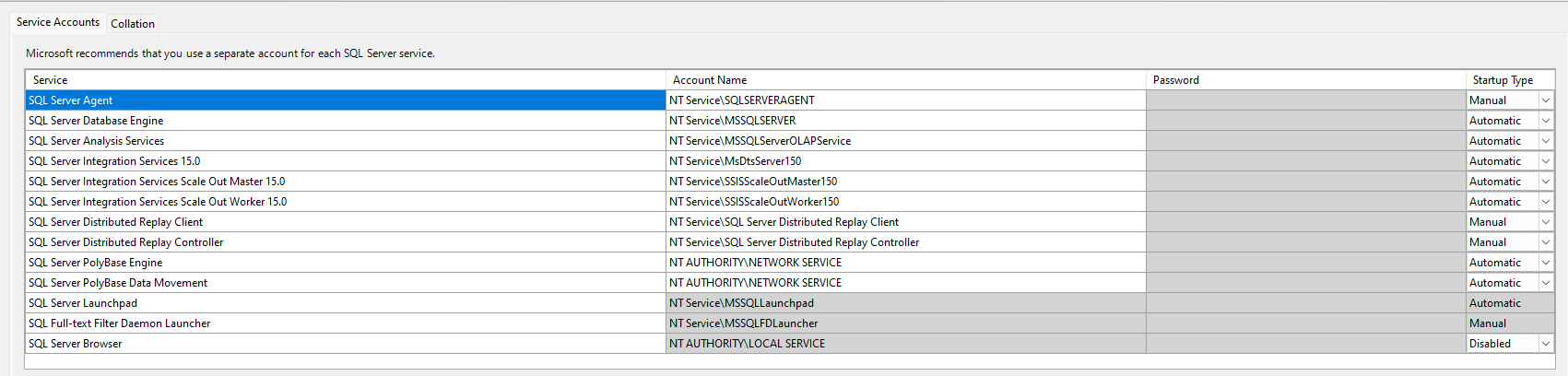Viewport: 1568px width, 376px height.
Task: Select SQL Full-text Filter Daemon Launcher row
Action: click(x=346, y=323)
